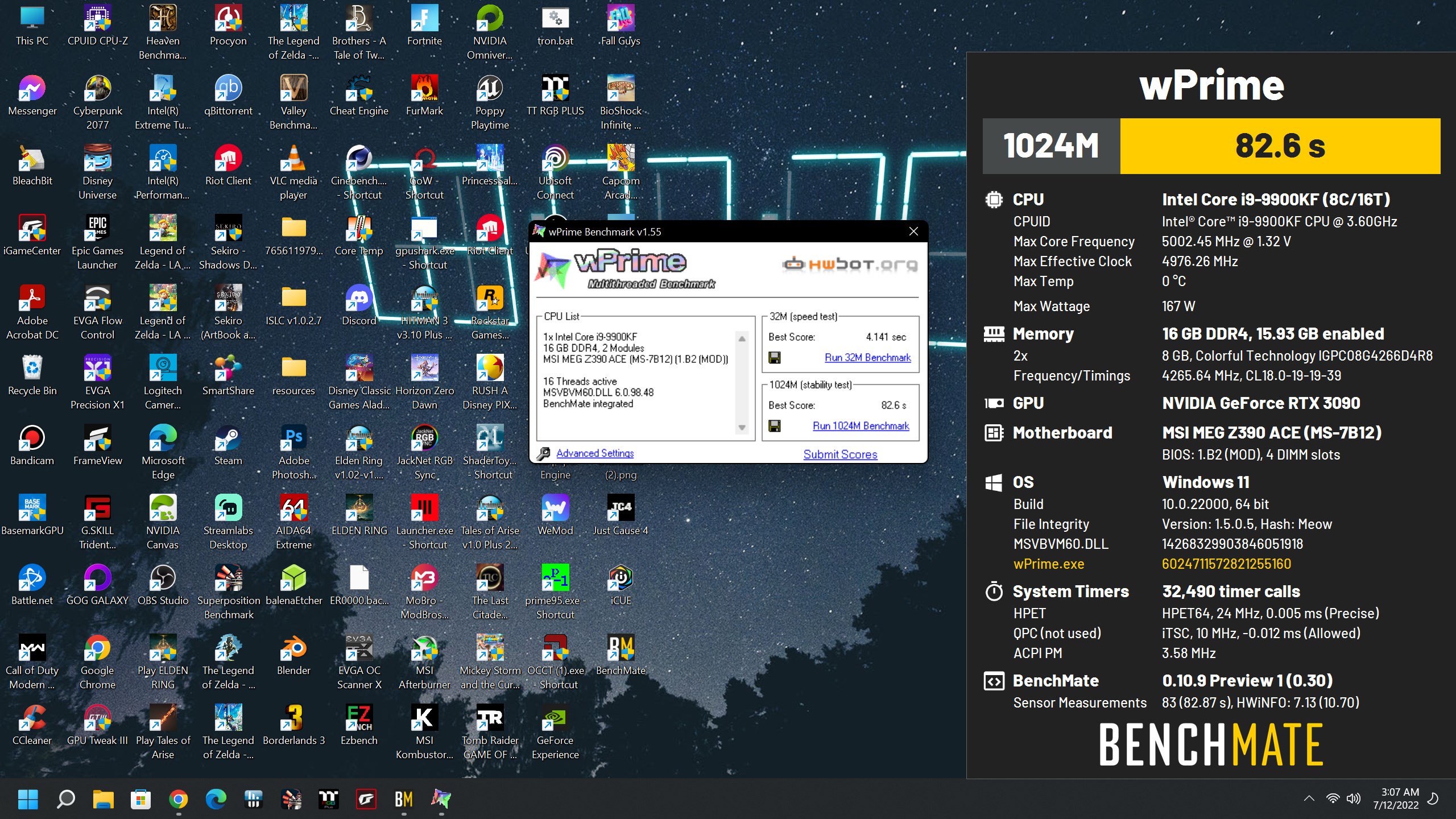Open Advanced Settings in wPrime

coord(595,453)
